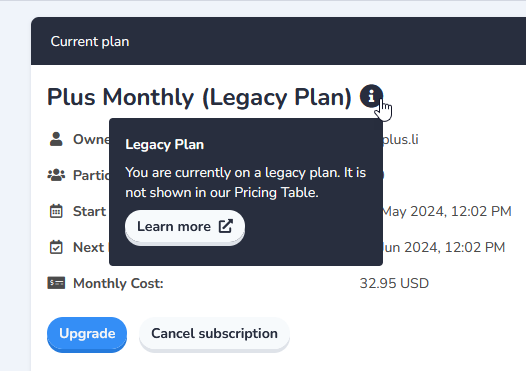Click the owner email ending in plus.li
The image size is (526, 371).
pyautogui.click(x=401, y=140)
